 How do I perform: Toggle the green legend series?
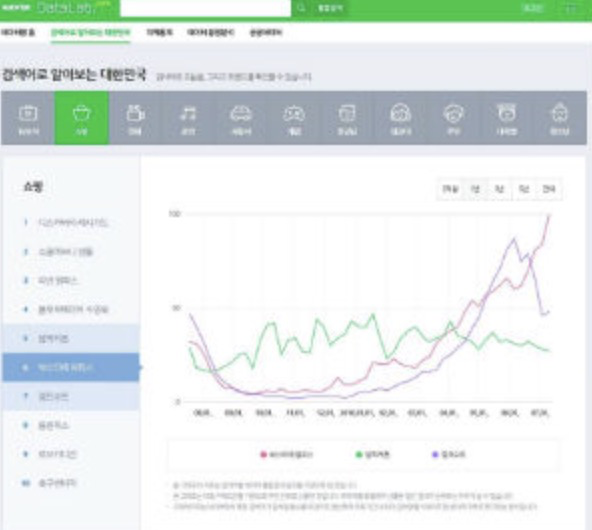[x=372, y=455]
